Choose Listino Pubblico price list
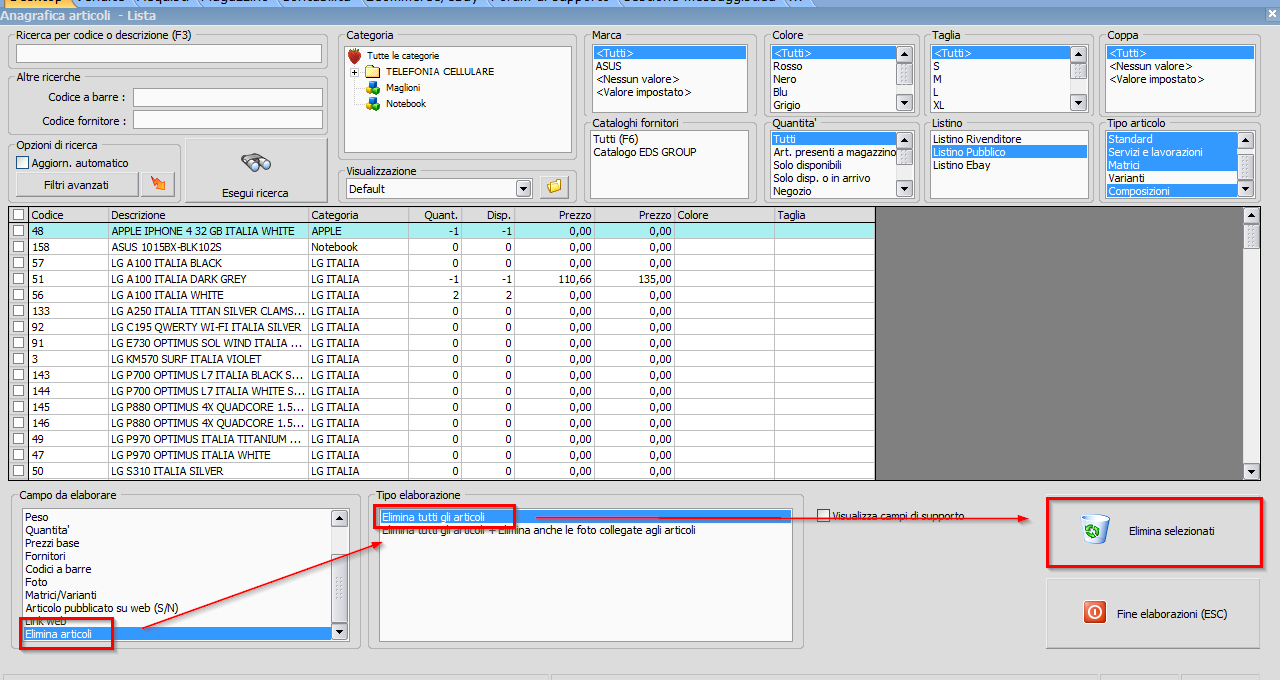 tap(1009, 152)
